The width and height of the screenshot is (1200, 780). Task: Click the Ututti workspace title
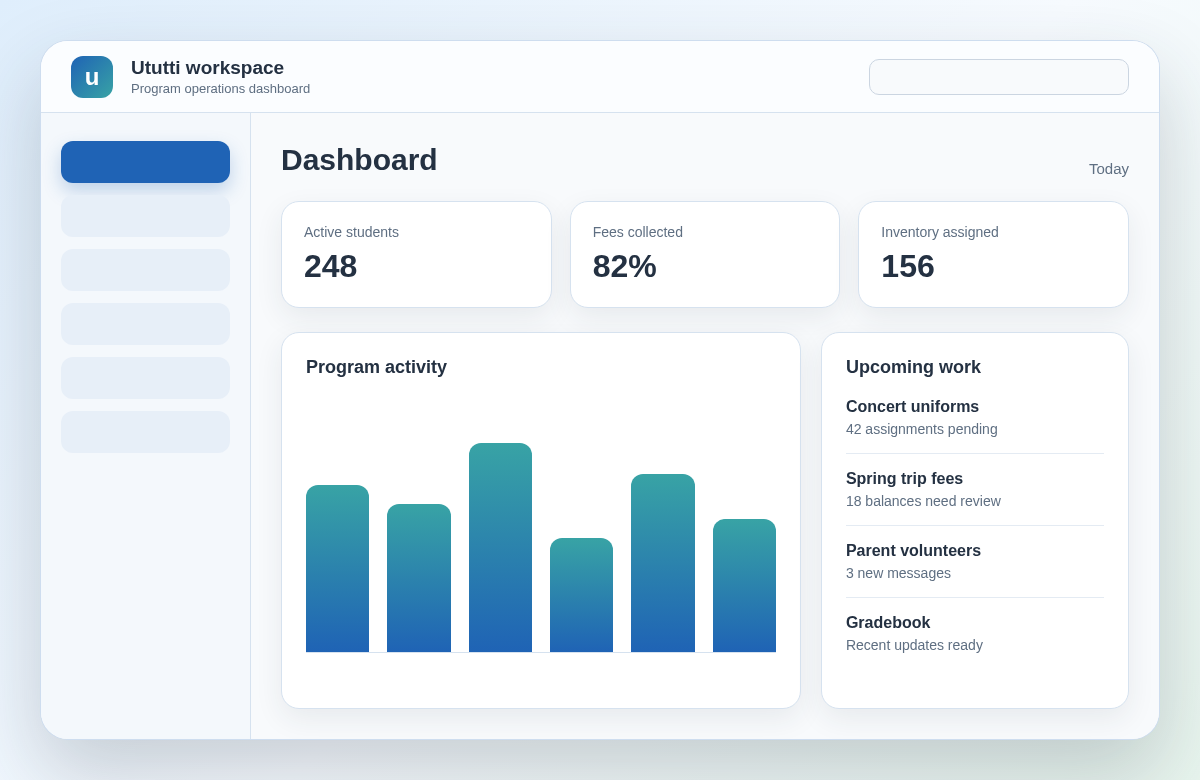point(207,68)
